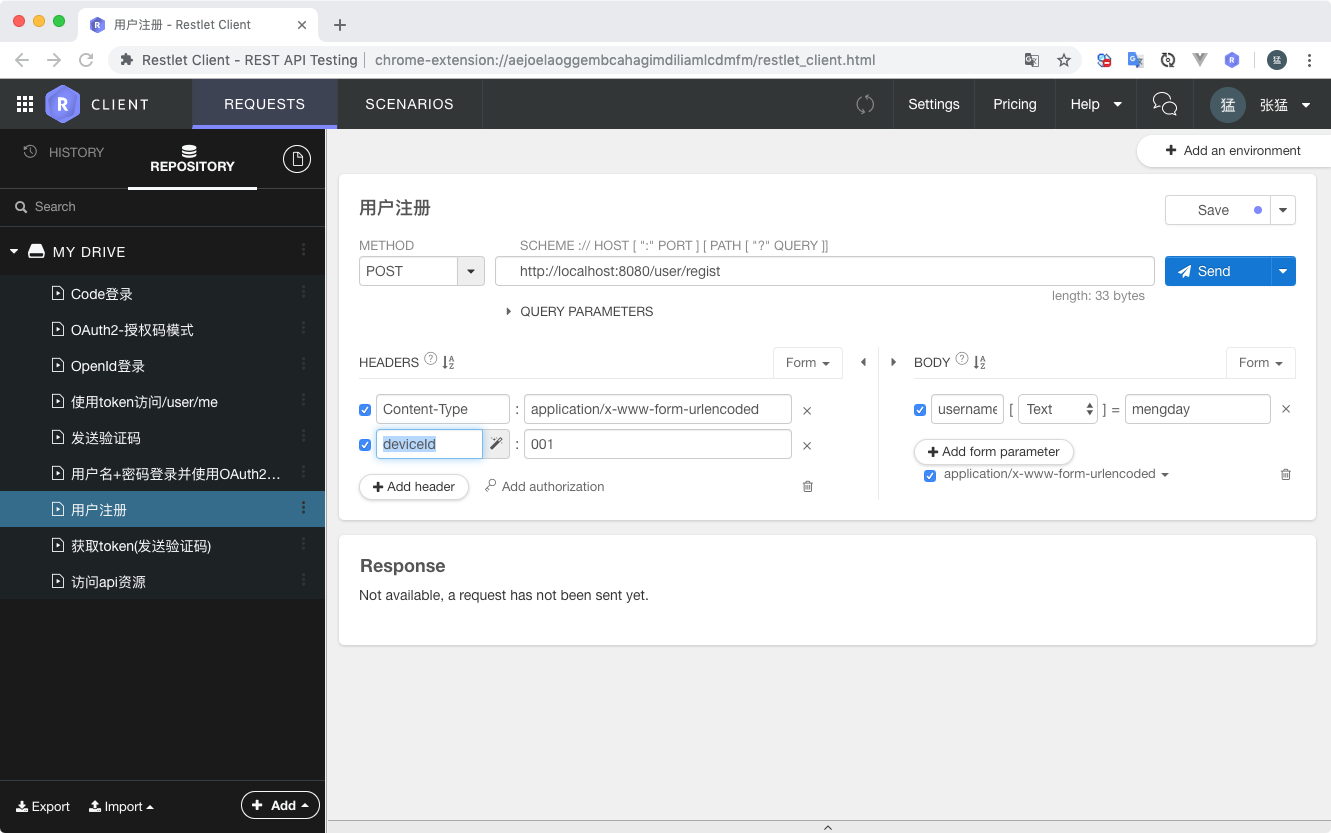
Task: Collapse the MY DRIVE tree
Action: pos(14,251)
